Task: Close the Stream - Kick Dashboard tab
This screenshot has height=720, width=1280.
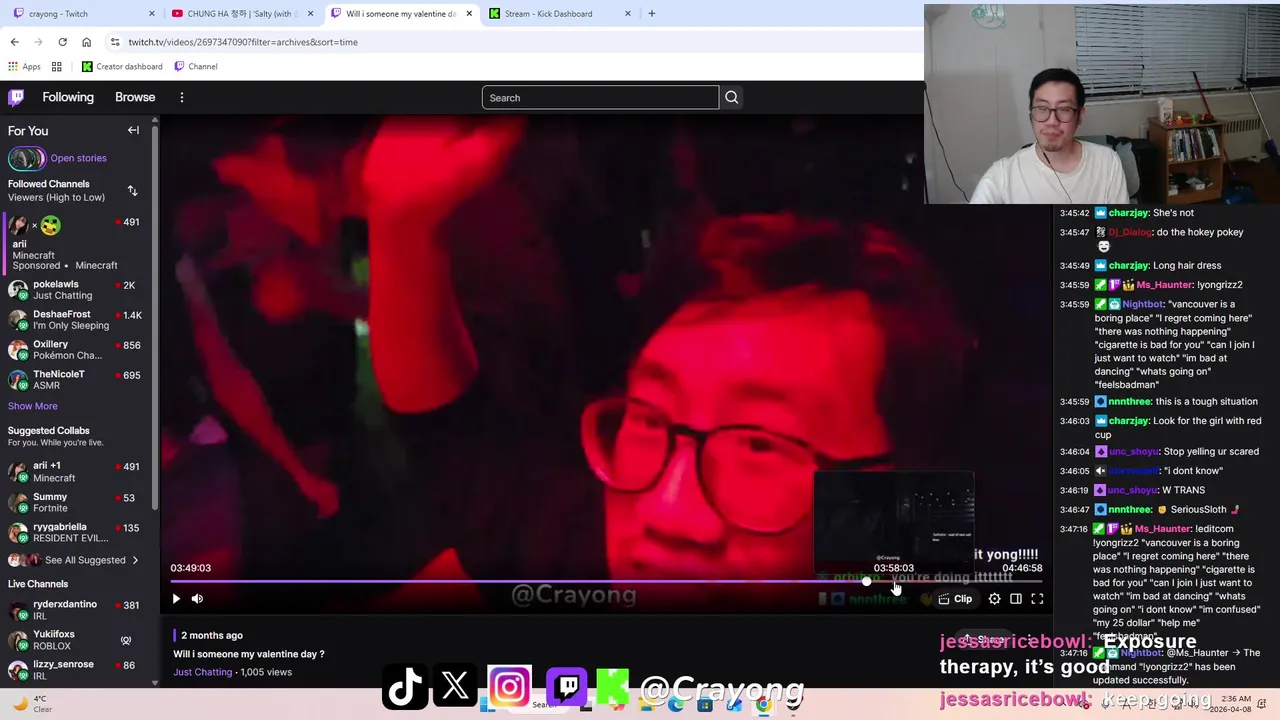Action: click(628, 13)
